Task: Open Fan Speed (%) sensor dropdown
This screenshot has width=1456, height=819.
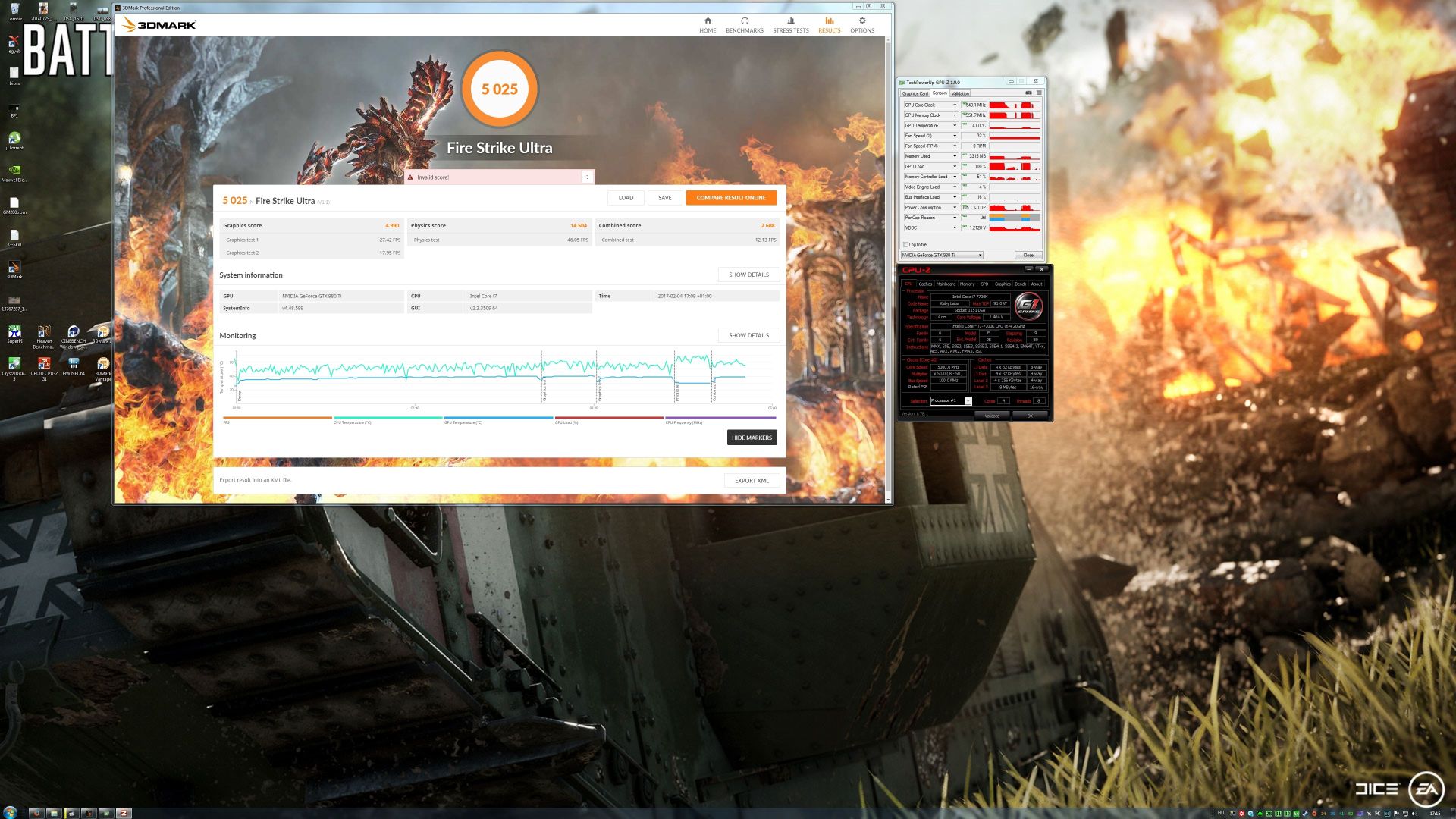Action: pos(955,136)
